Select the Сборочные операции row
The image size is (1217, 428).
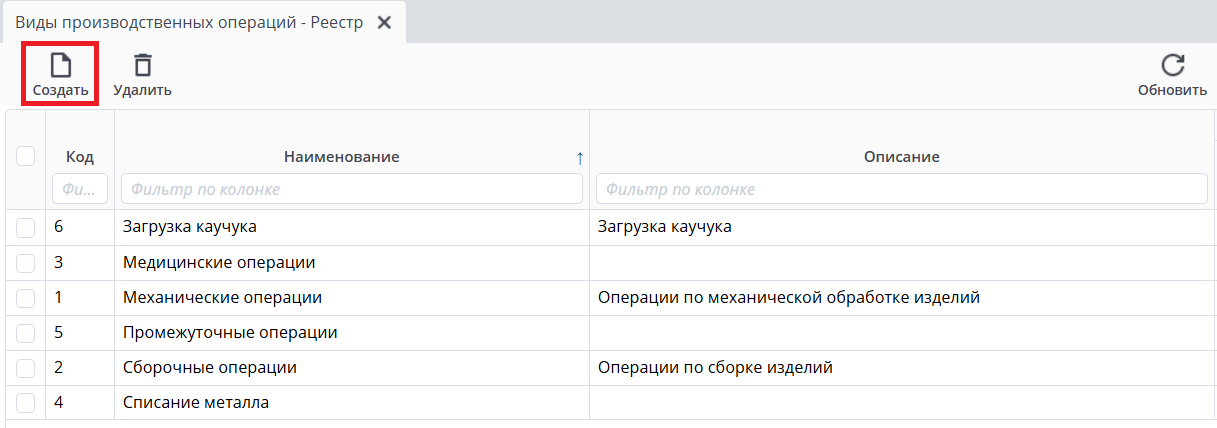(x=210, y=368)
